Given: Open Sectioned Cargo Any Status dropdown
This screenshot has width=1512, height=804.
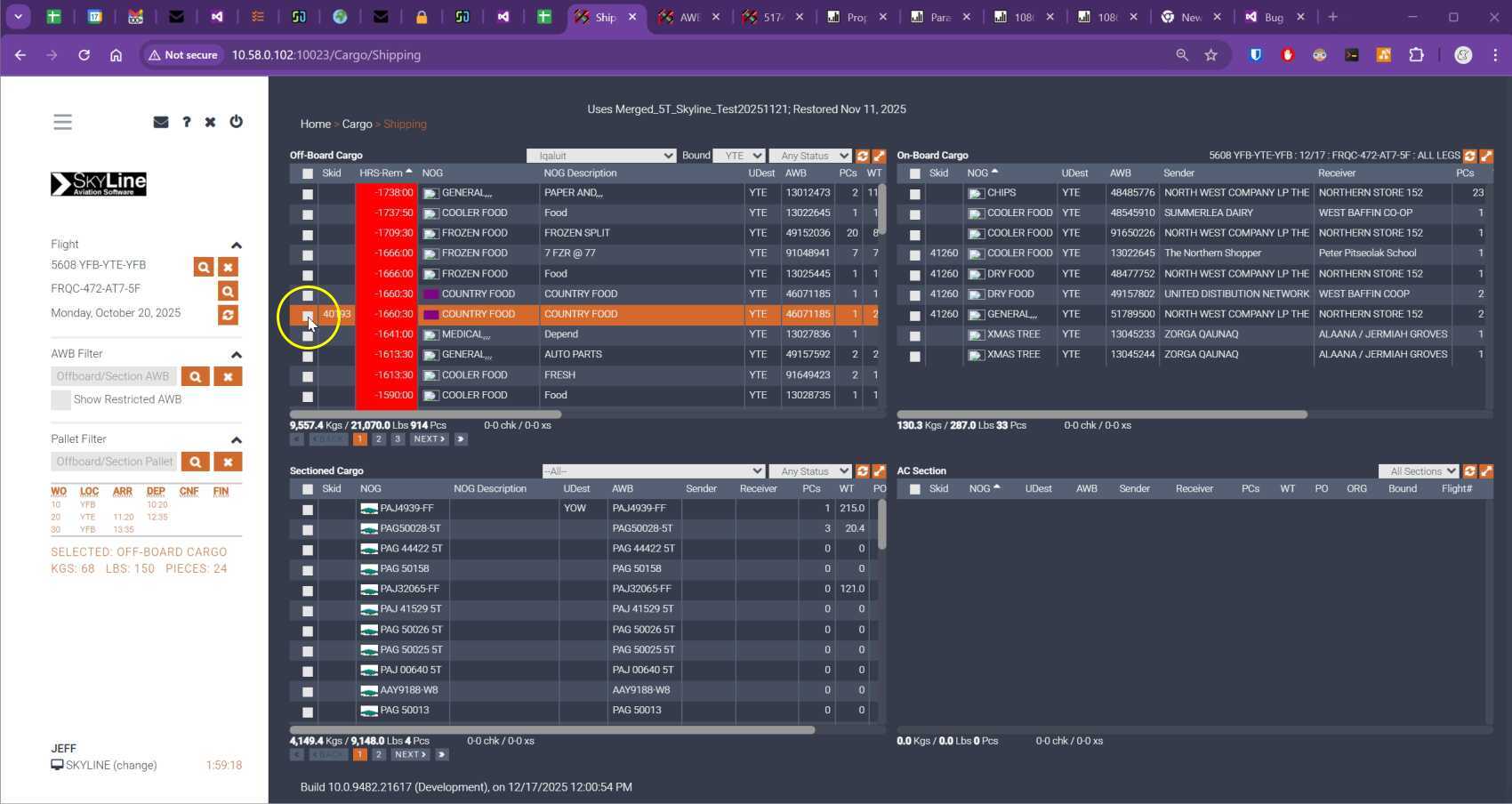Looking at the screenshot, I should (810, 471).
